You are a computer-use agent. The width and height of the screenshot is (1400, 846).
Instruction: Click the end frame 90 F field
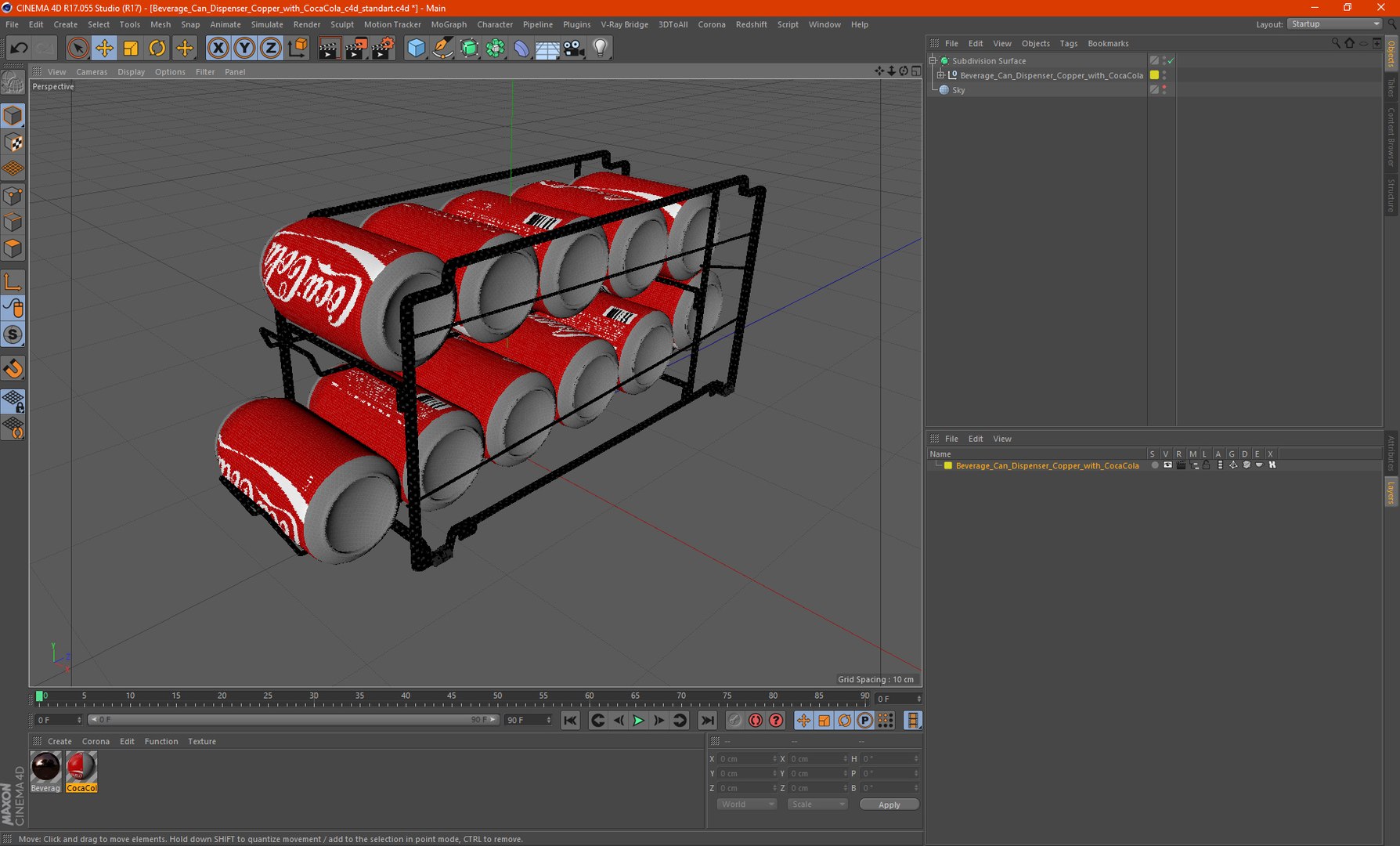pyautogui.click(x=529, y=721)
